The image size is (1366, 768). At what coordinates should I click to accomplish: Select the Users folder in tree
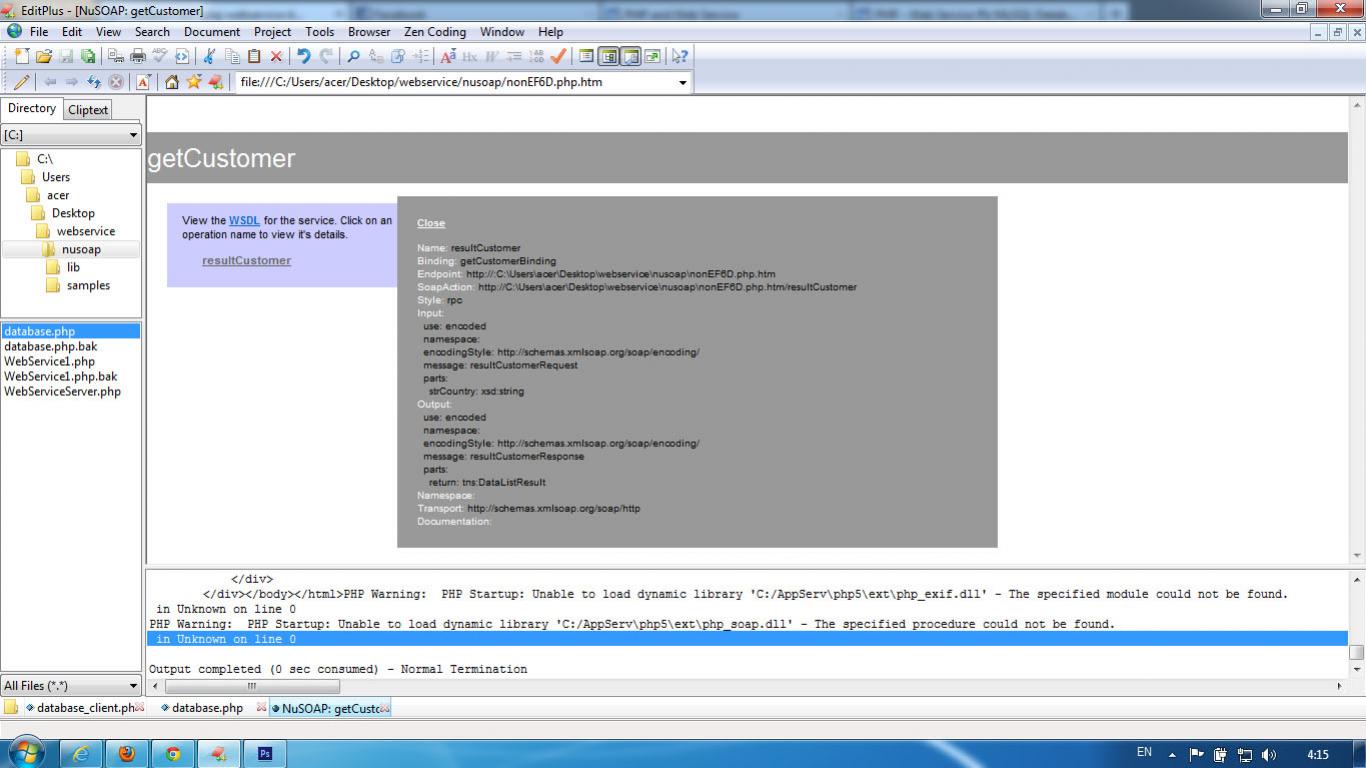[x=56, y=177]
